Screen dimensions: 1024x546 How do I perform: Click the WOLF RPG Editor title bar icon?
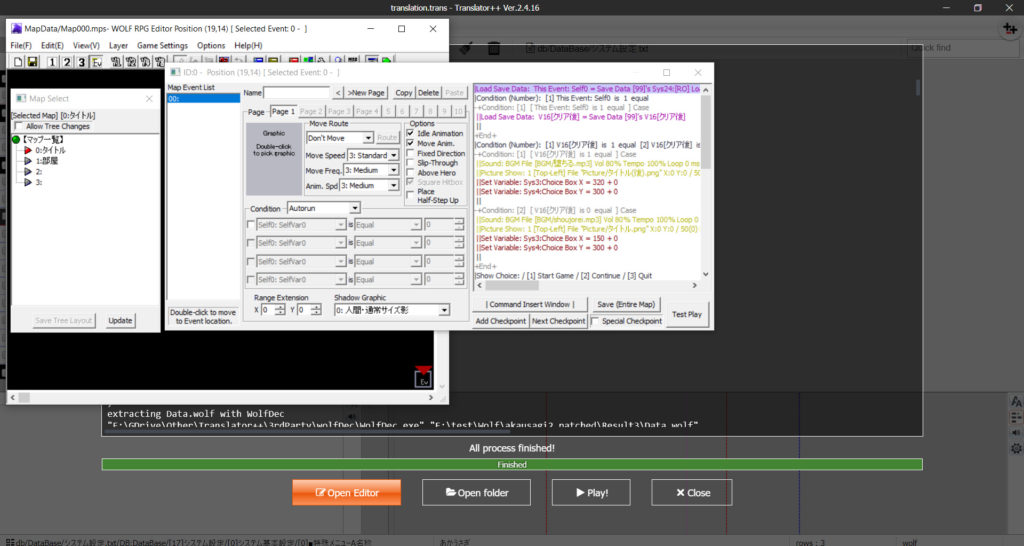tap(16, 29)
